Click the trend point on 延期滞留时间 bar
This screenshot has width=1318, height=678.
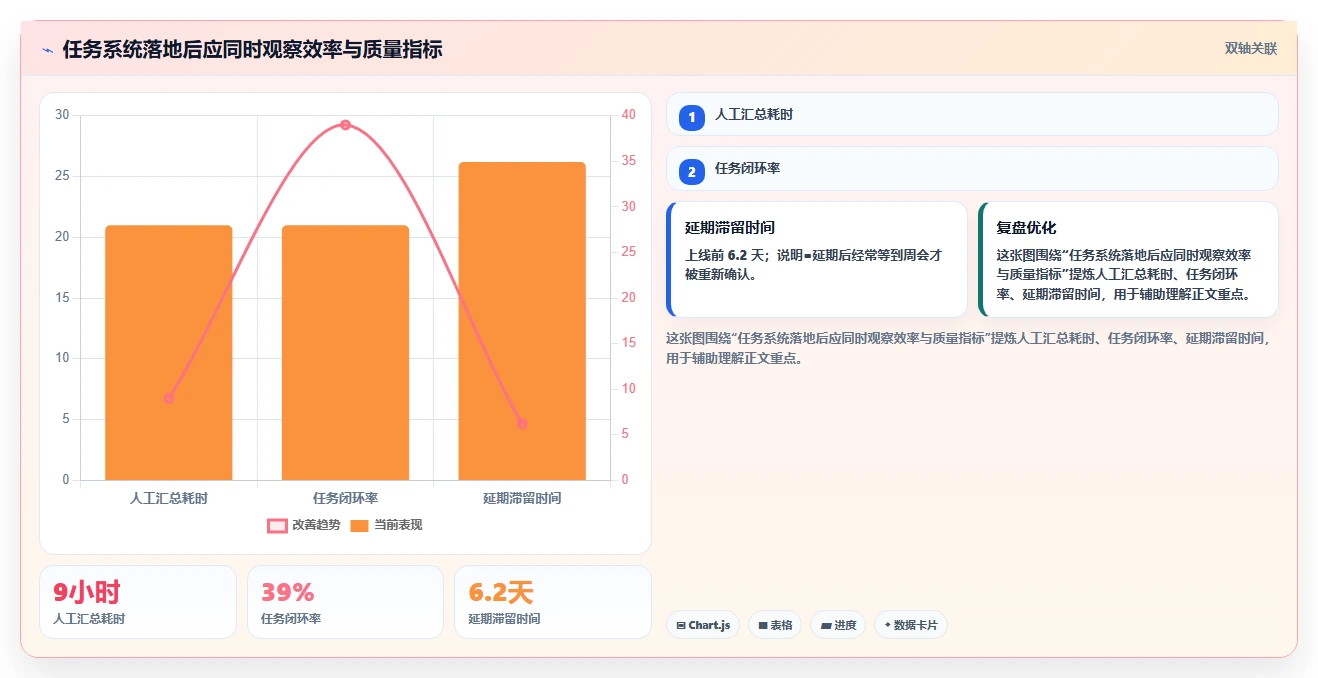(522, 423)
